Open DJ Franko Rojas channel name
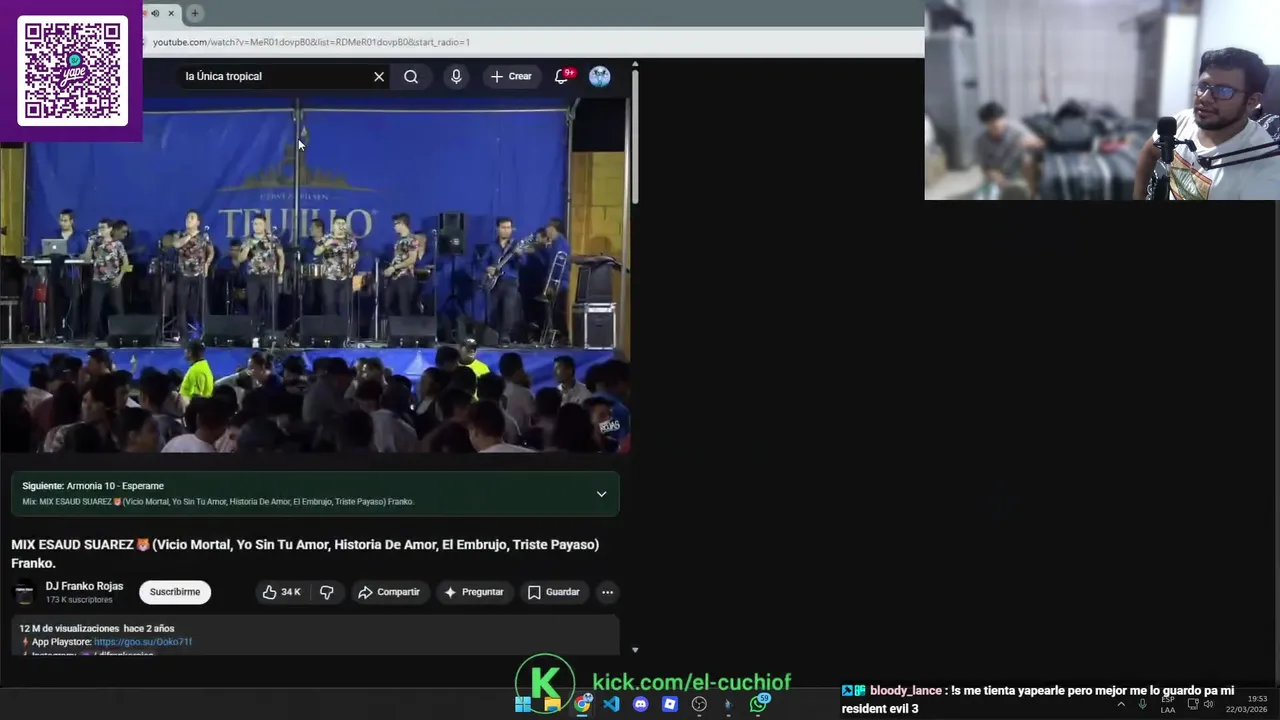 click(84, 586)
